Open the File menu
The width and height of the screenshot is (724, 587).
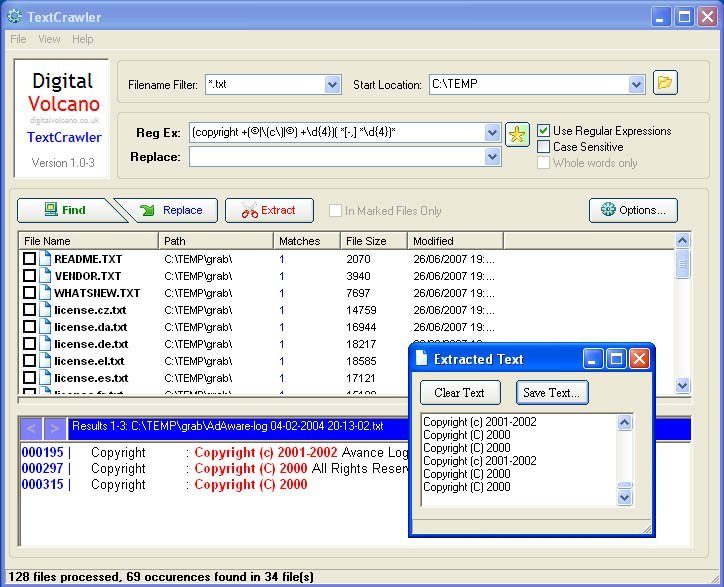point(18,39)
